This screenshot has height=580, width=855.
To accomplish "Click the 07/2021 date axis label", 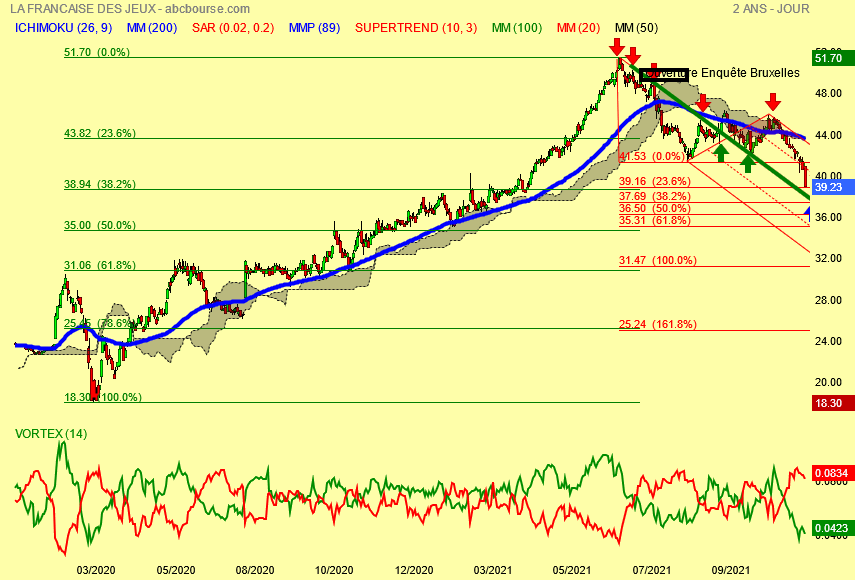I will coord(652,570).
